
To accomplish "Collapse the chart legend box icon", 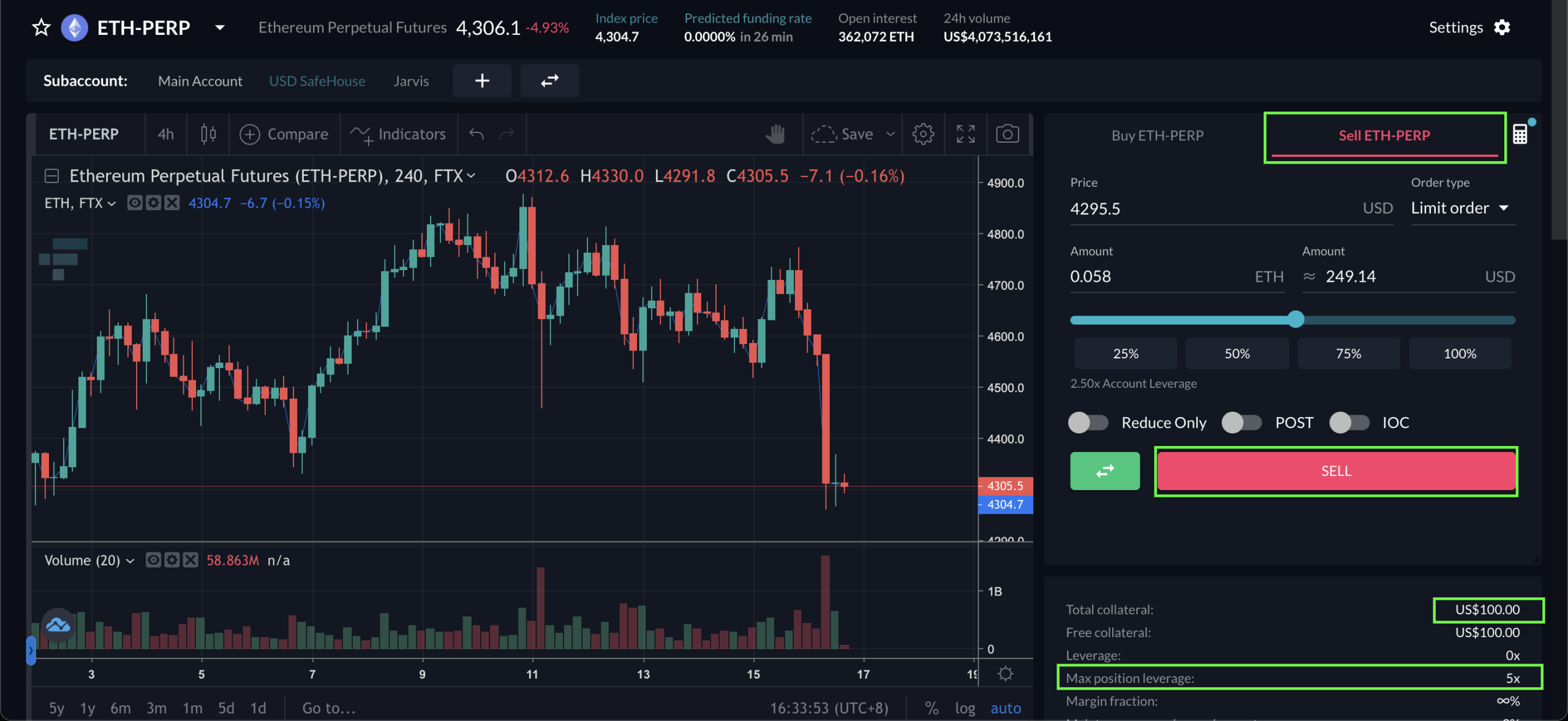I will (52, 176).
